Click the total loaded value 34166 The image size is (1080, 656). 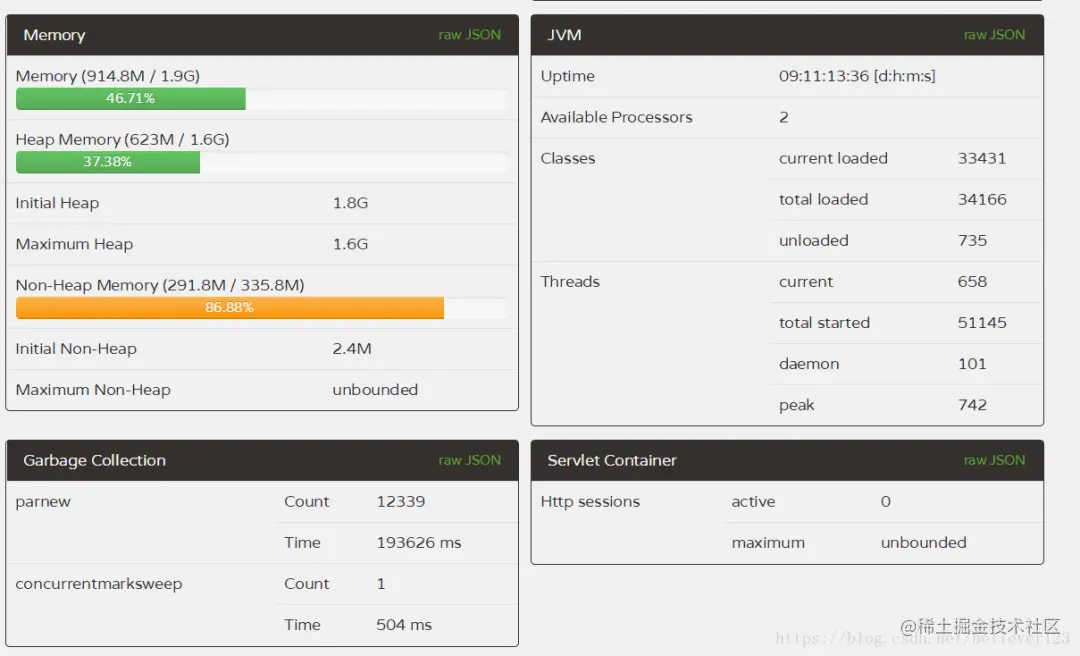click(x=982, y=200)
